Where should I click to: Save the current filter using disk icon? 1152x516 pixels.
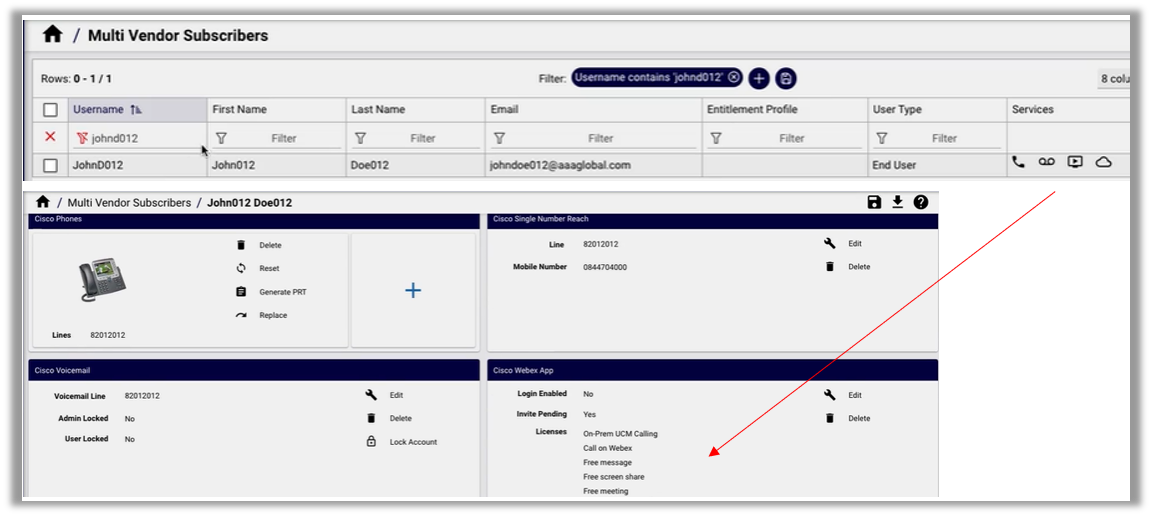786,78
